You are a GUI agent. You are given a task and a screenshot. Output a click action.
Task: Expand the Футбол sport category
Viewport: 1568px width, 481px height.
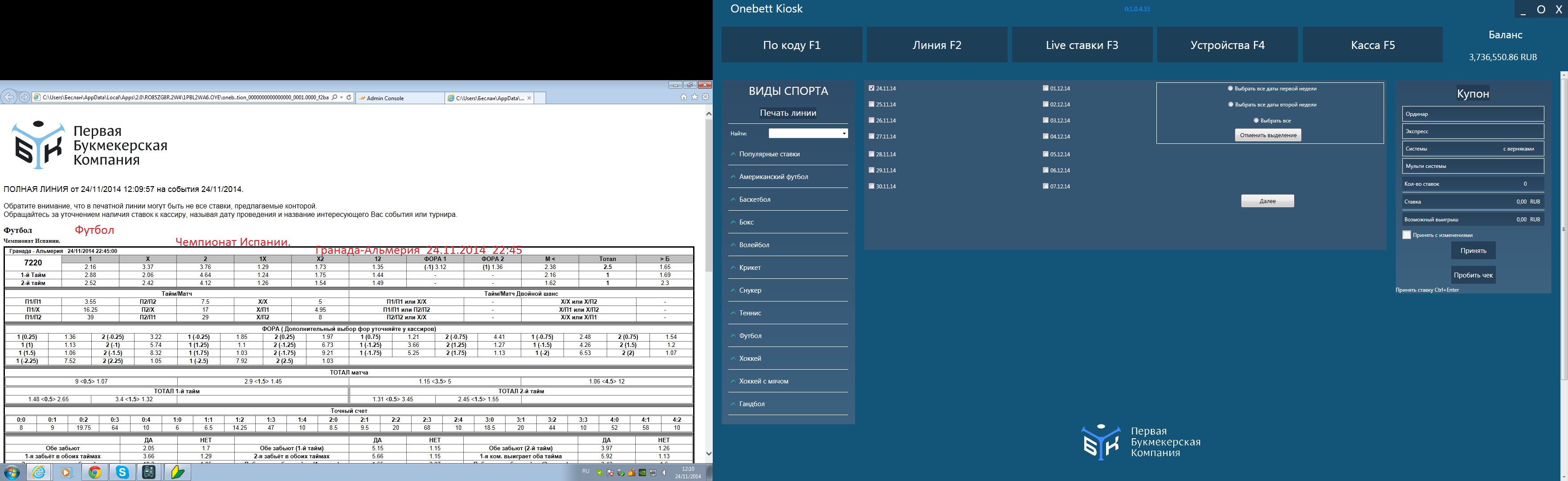pyautogui.click(x=750, y=336)
